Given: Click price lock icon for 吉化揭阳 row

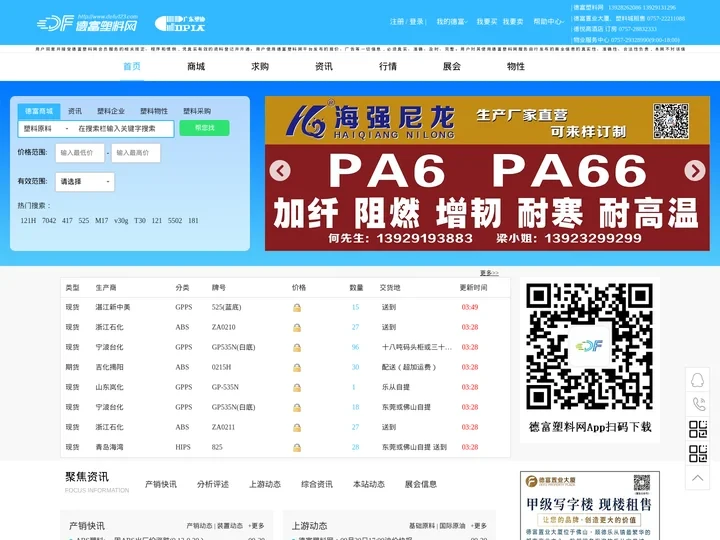Looking at the screenshot, I should click(x=297, y=367).
